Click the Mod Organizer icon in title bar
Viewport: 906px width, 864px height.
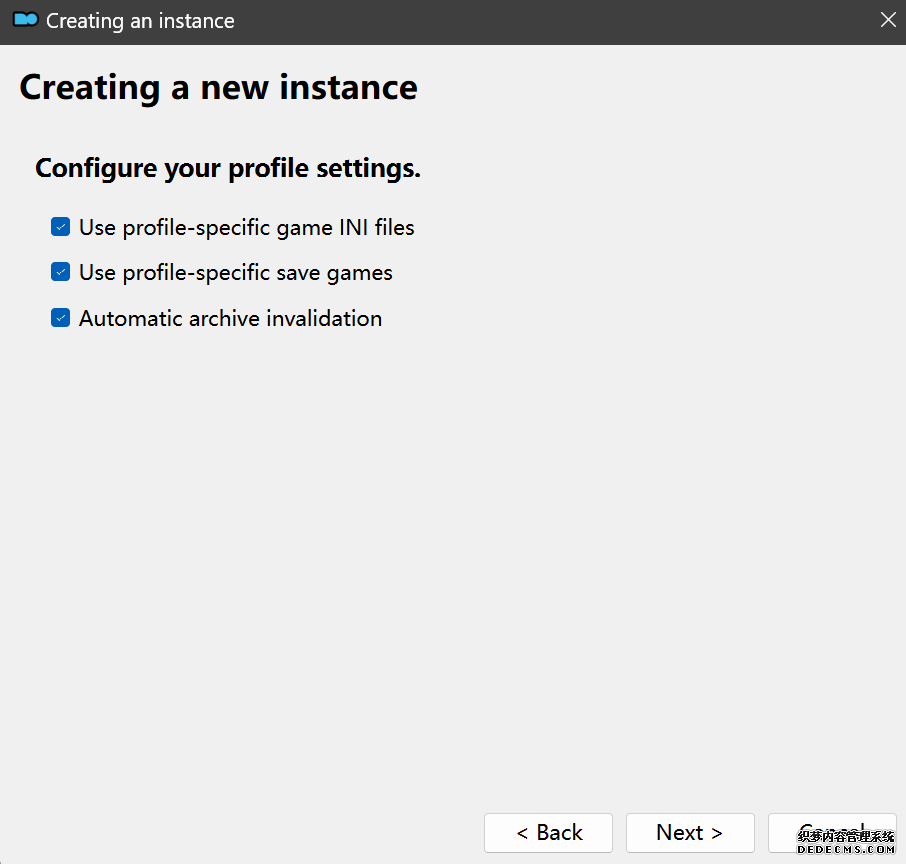pyautogui.click(x=25, y=20)
